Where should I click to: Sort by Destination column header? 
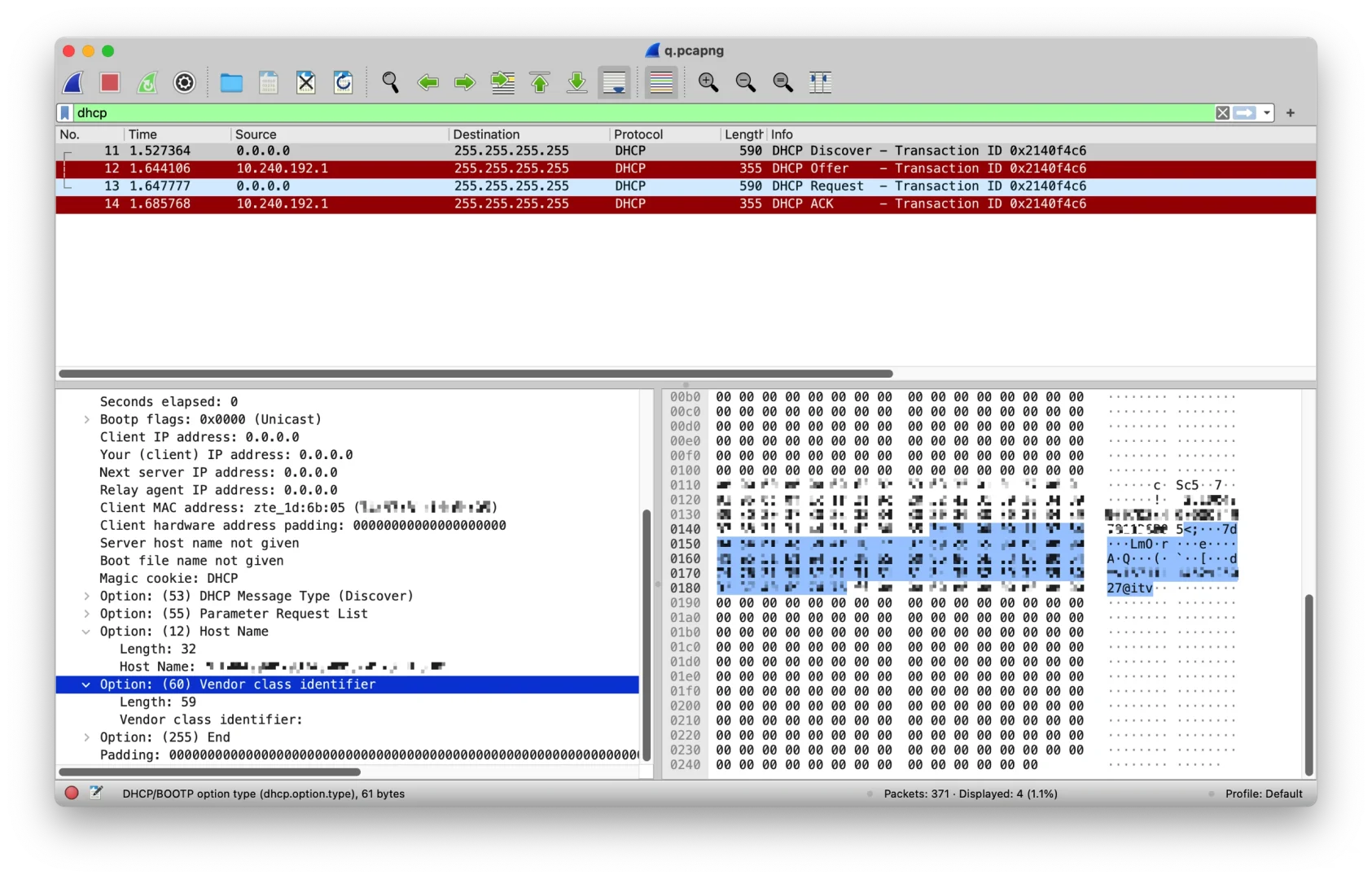point(528,134)
